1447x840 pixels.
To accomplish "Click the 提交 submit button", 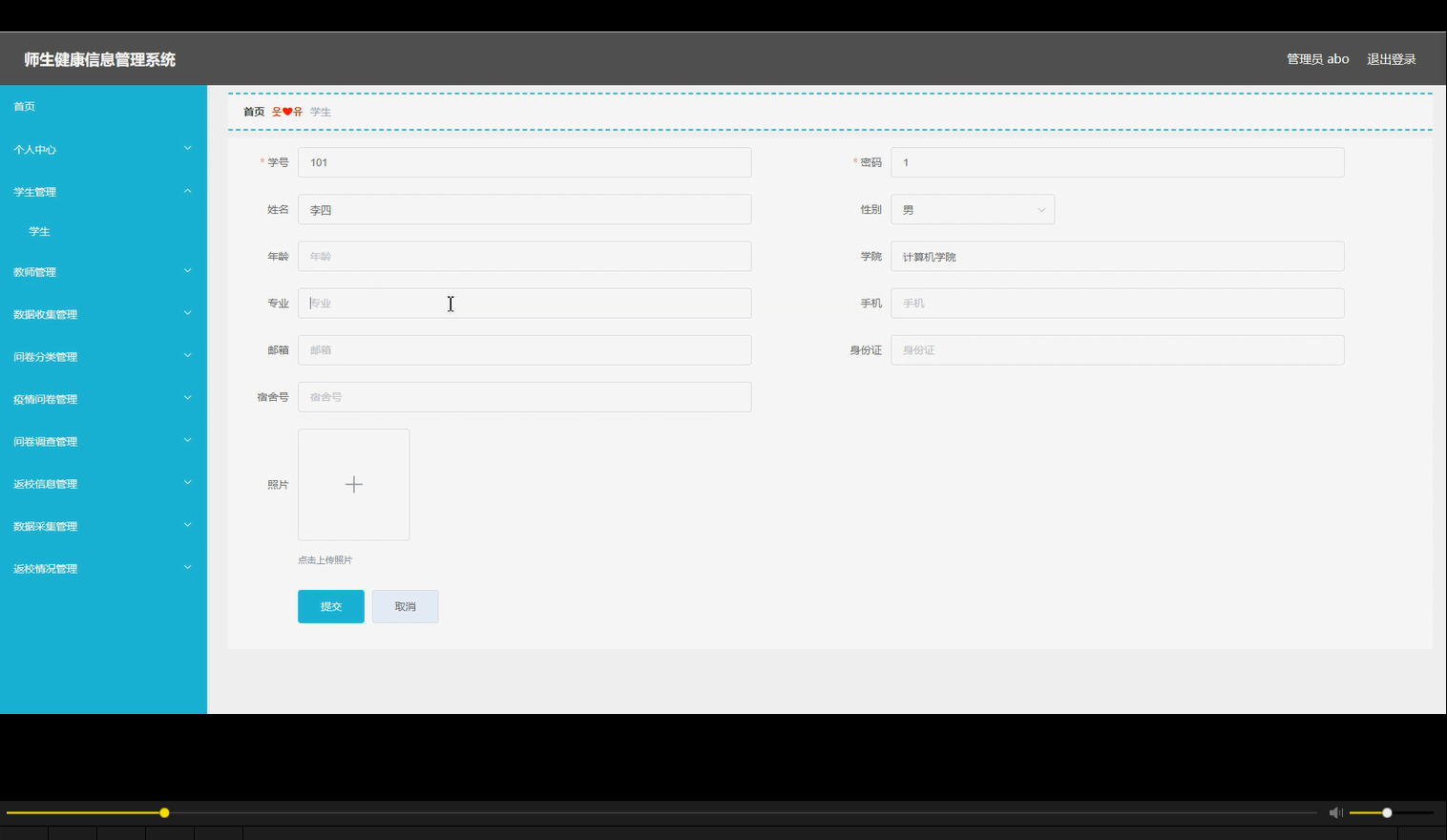I will [x=330, y=606].
